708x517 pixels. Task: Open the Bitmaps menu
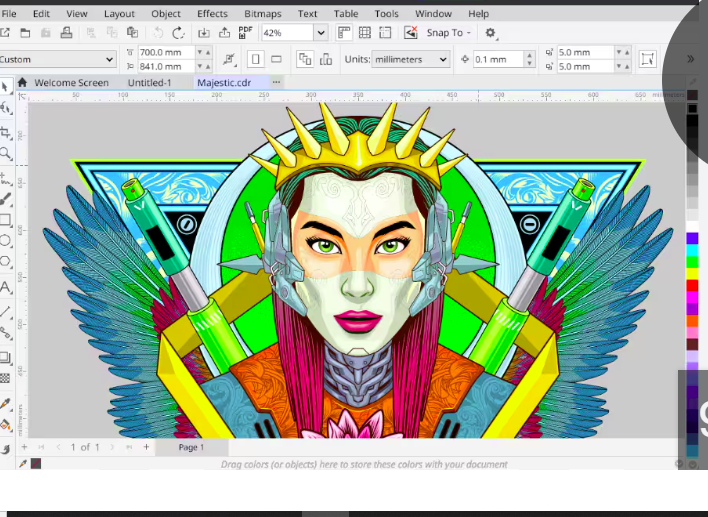(263, 14)
